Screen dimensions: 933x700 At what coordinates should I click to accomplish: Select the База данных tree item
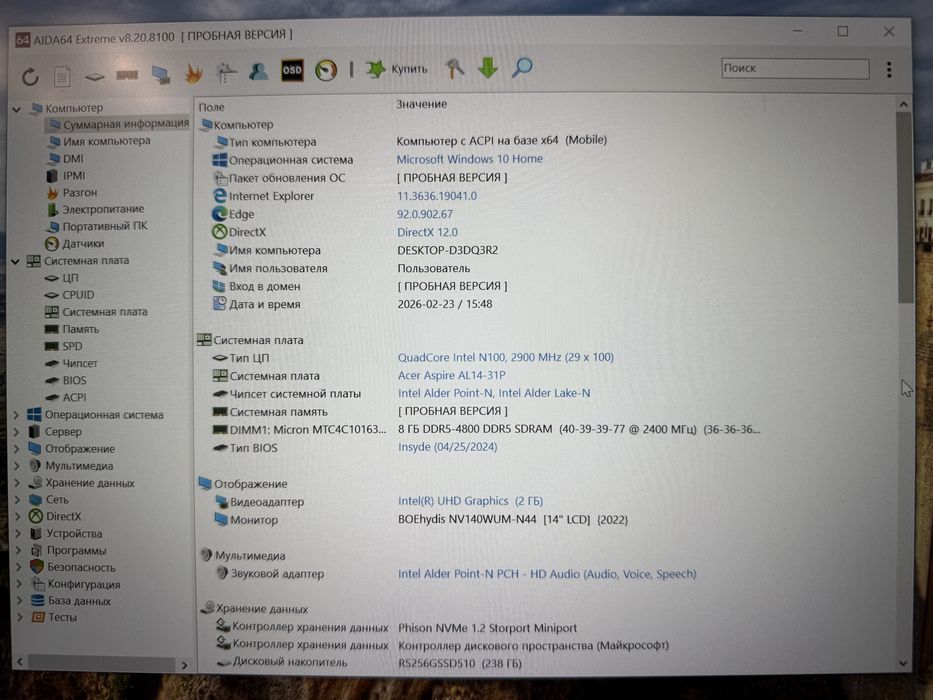point(71,601)
